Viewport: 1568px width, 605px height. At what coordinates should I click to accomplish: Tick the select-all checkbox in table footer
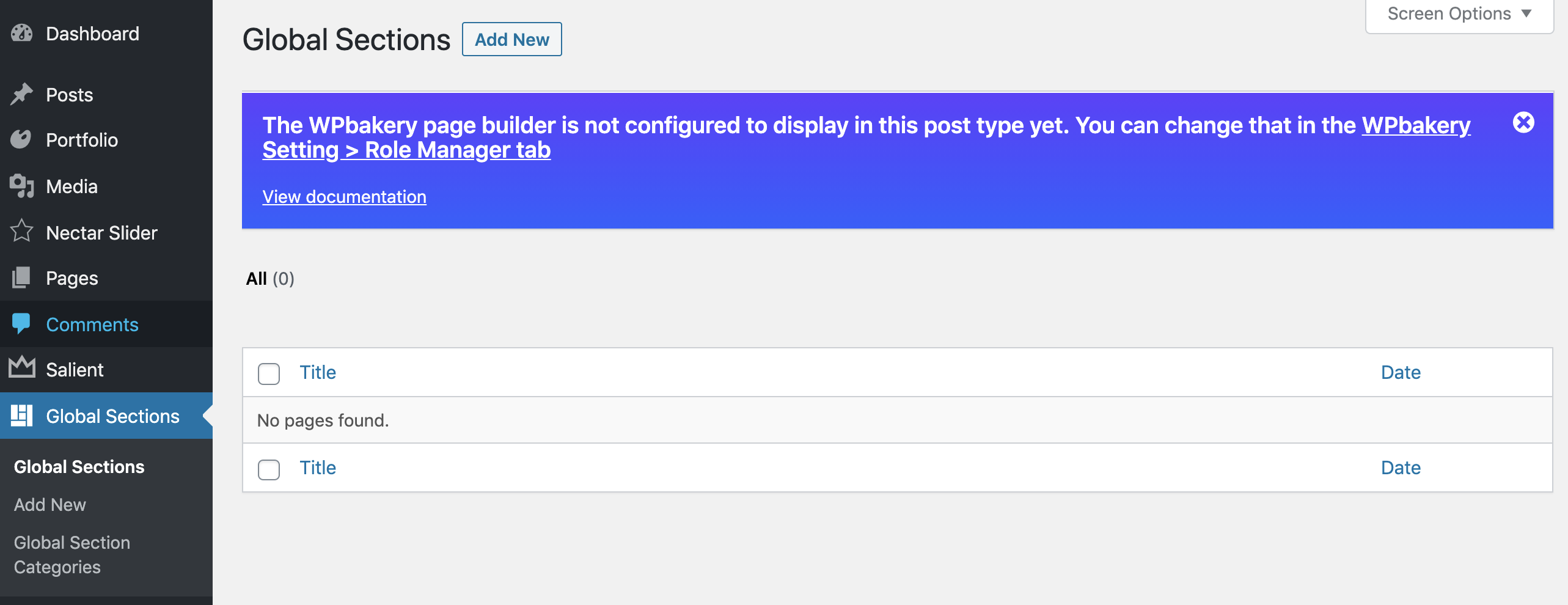coord(269,469)
